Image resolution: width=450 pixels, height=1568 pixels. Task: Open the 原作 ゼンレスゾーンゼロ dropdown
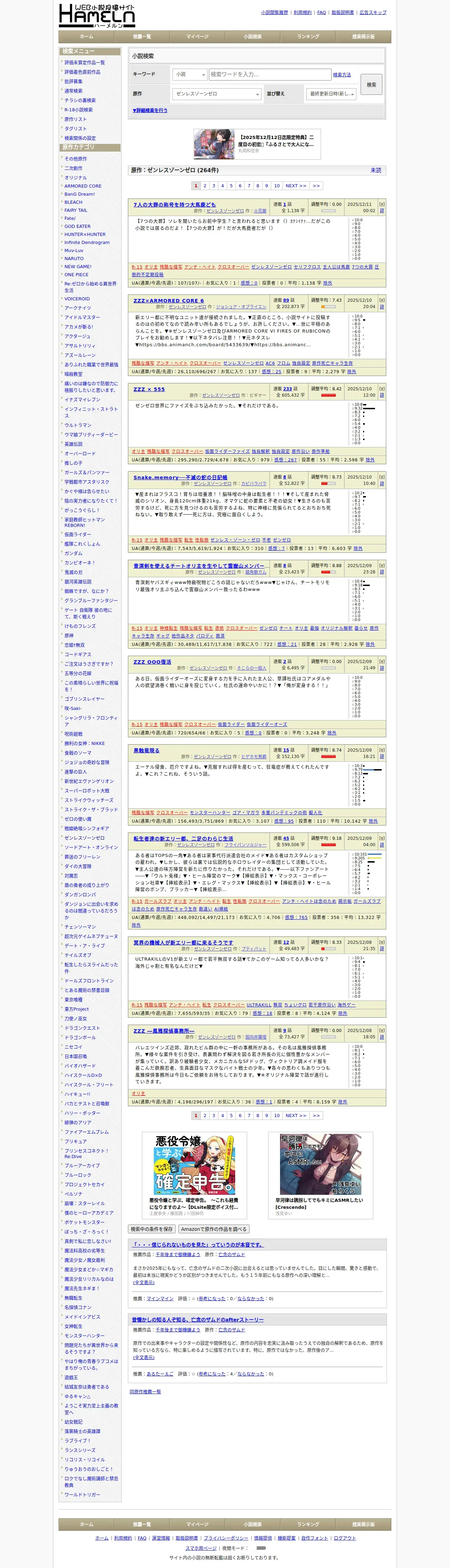(x=217, y=94)
